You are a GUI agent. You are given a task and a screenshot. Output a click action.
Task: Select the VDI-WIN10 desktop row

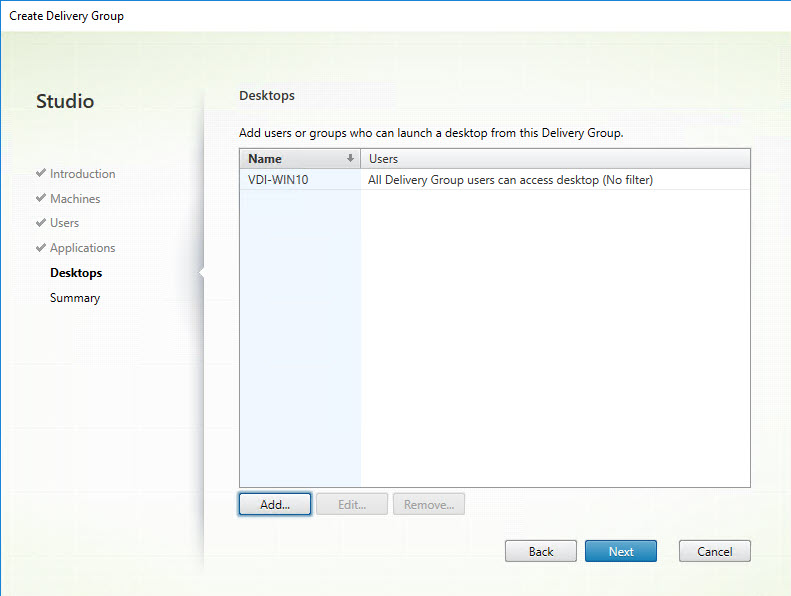pyautogui.click(x=278, y=180)
